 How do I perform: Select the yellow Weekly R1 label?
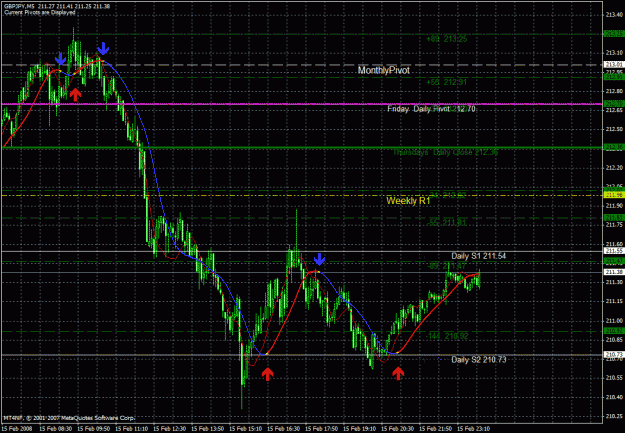(408, 201)
